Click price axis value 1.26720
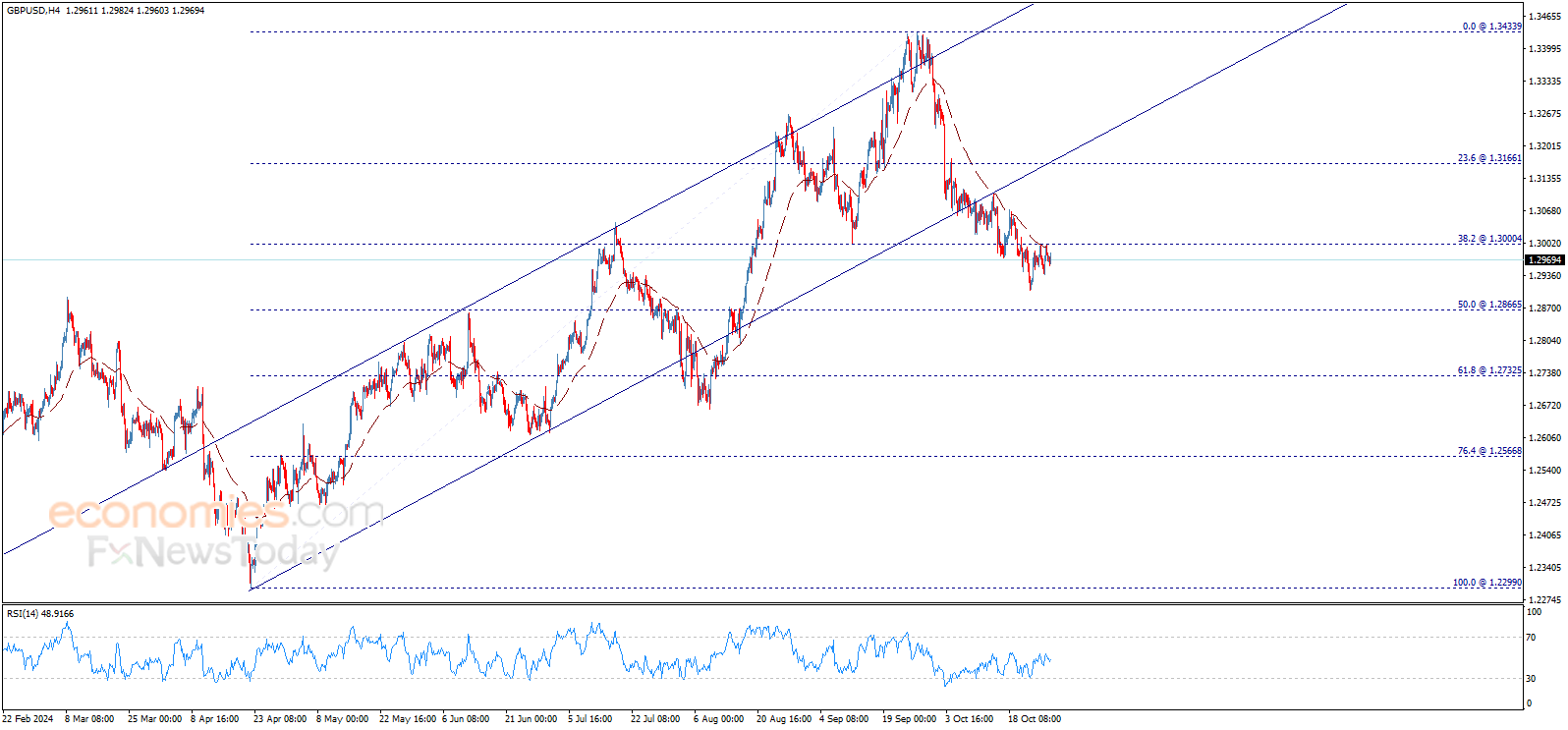 point(1545,406)
